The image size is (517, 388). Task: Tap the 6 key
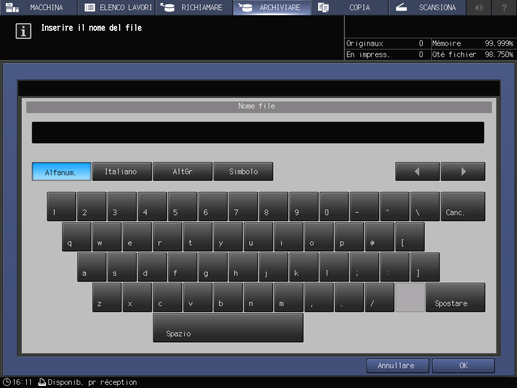pyautogui.click(x=213, y=206)
